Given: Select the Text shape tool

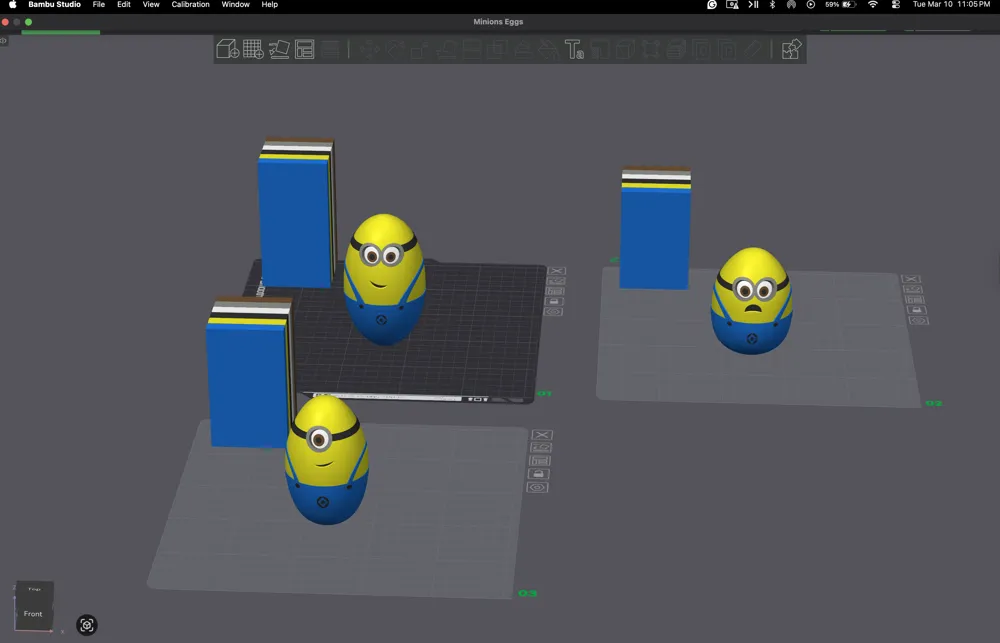Looking at the screenshot, I should click(x=574, y=49).
